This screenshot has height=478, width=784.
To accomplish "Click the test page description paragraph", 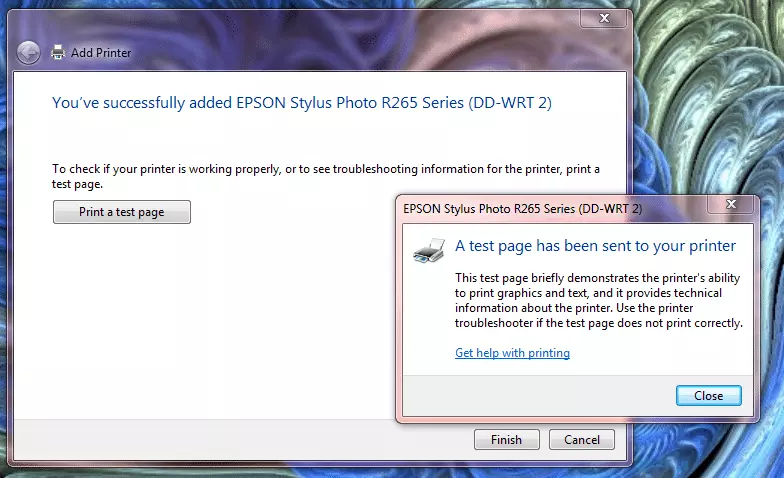I will pyautogui.click(x=598, y=300).
